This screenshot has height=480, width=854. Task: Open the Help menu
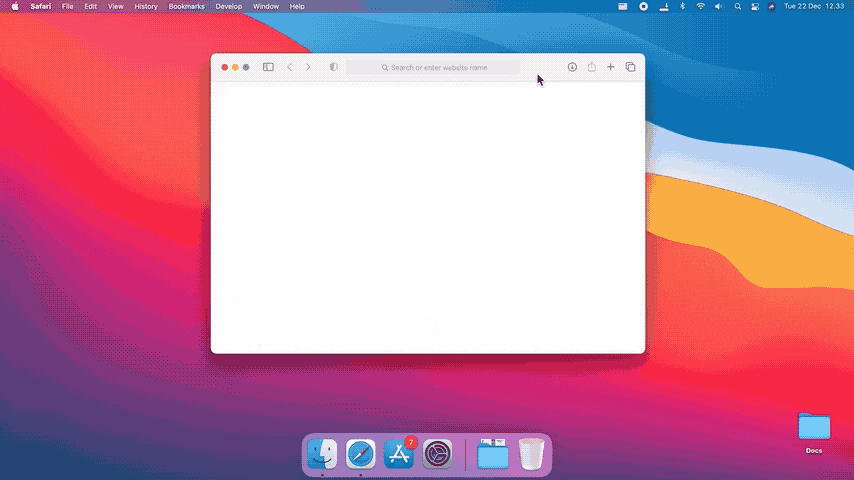click(297, 7)
